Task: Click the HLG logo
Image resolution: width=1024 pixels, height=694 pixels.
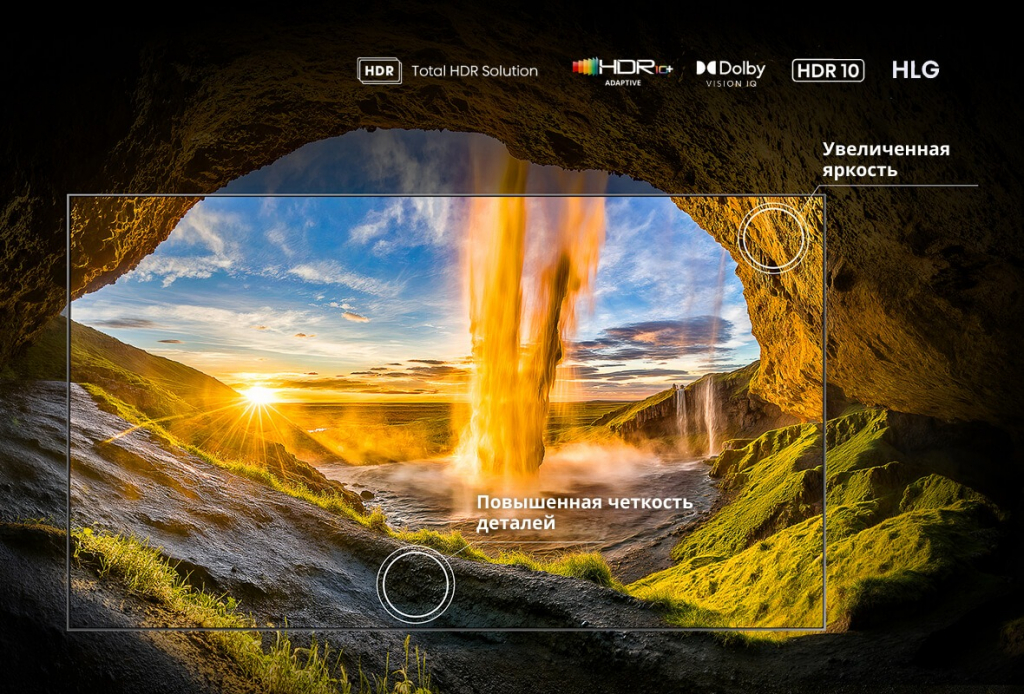Action: click(x=915, y=70)
